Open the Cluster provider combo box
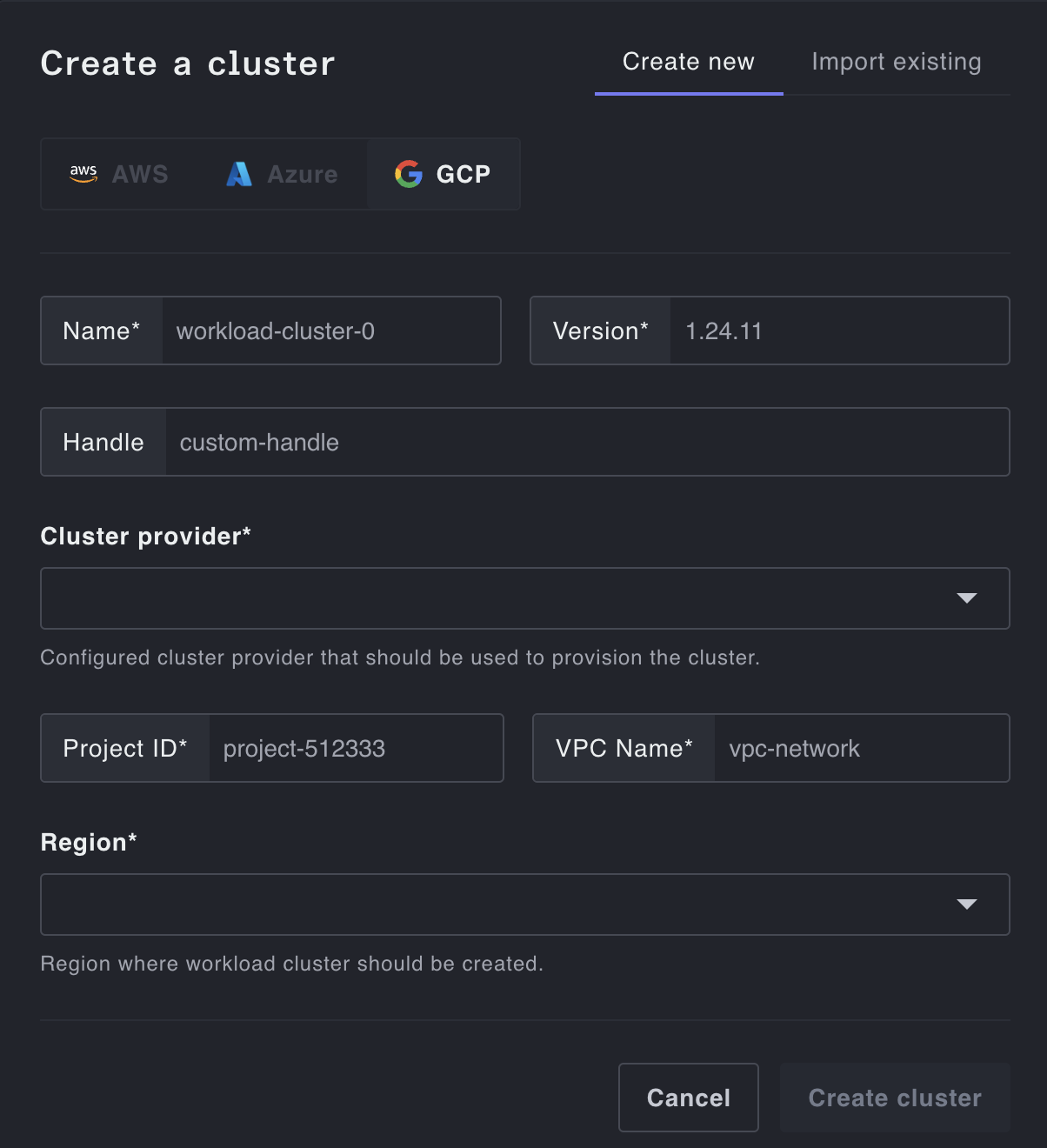The image size is (1047, 1148). (525, 598)
